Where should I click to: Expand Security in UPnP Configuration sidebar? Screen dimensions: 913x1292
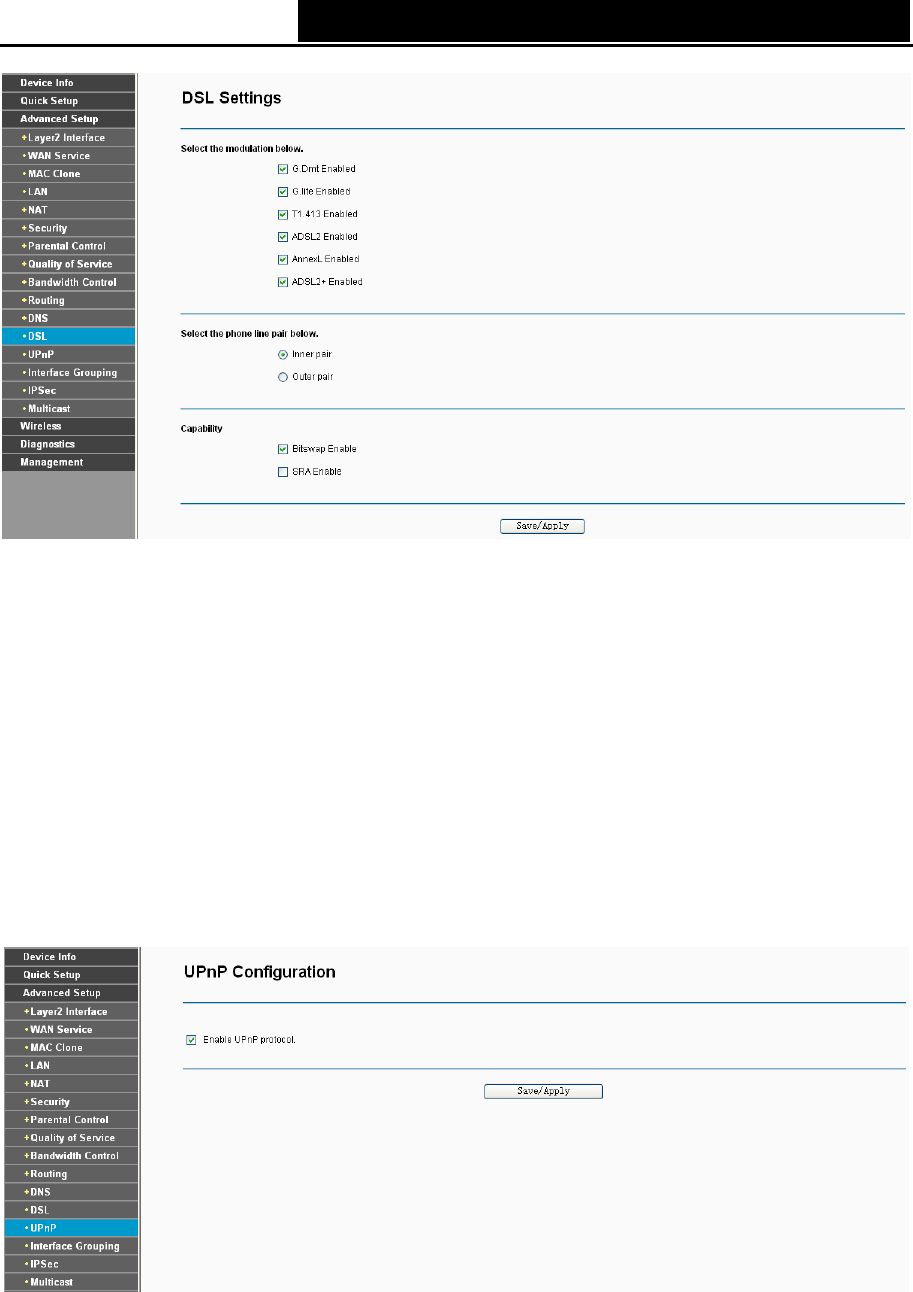click(71, 1101)
